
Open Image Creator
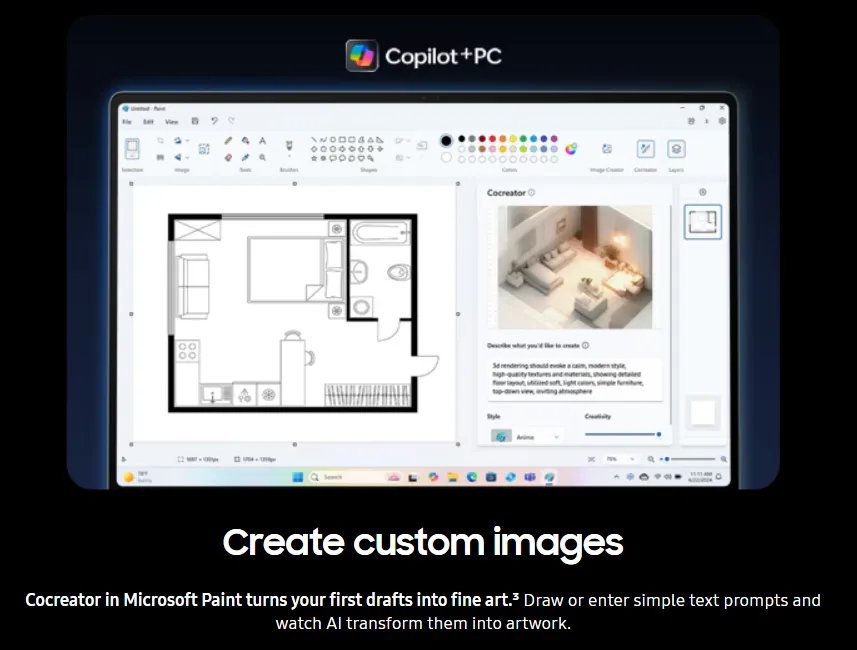pyautogui.click(x=607, y=149)
